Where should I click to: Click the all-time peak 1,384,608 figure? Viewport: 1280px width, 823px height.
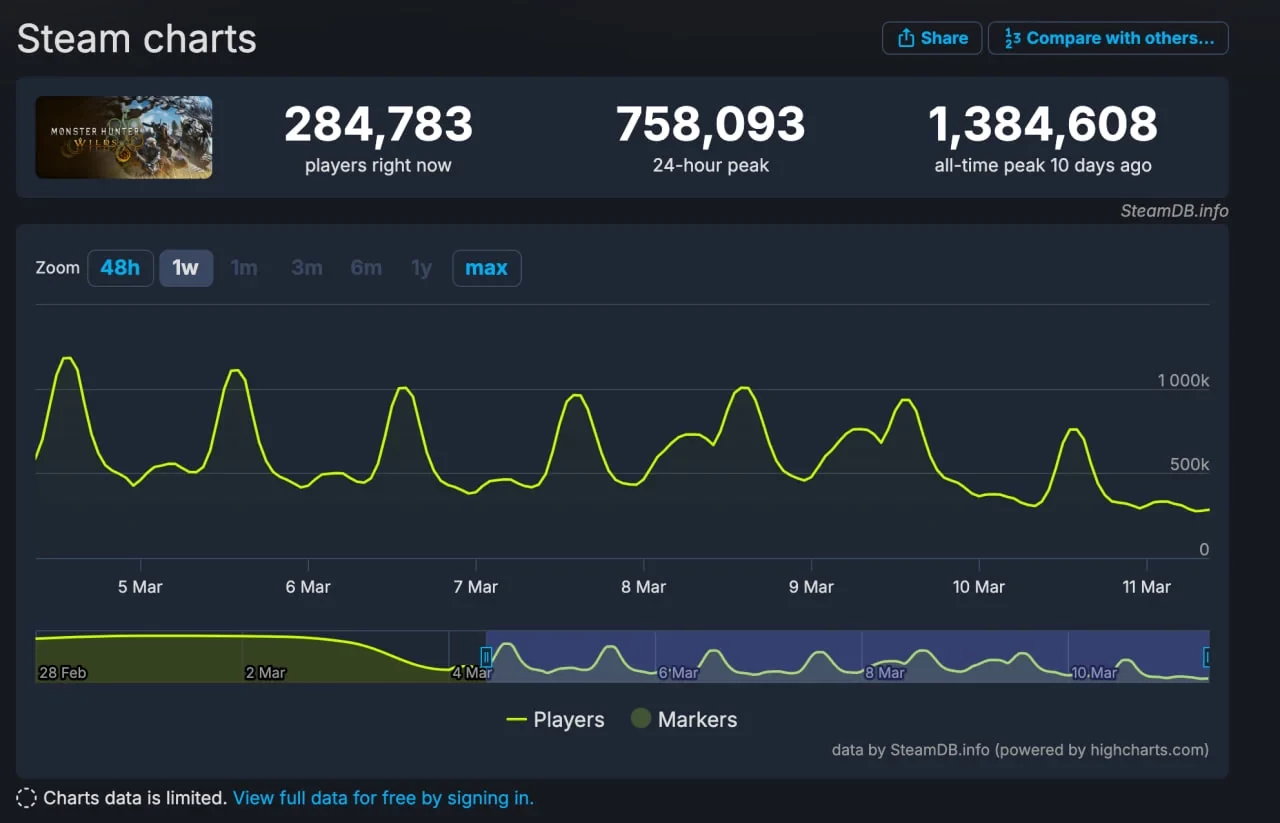pyautogui.click(x=1042, y=125)
